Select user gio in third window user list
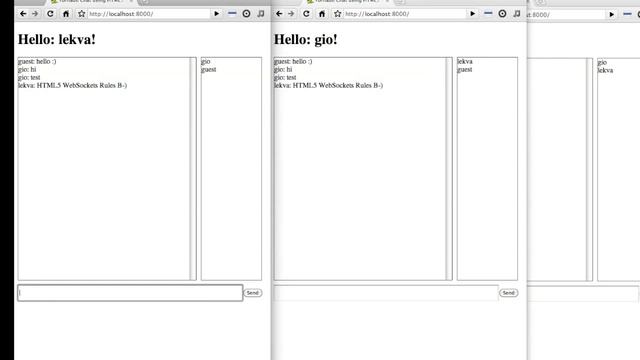The height and width of the screenshot is (360, 640). pyautogui.click(x=602, y=62)
